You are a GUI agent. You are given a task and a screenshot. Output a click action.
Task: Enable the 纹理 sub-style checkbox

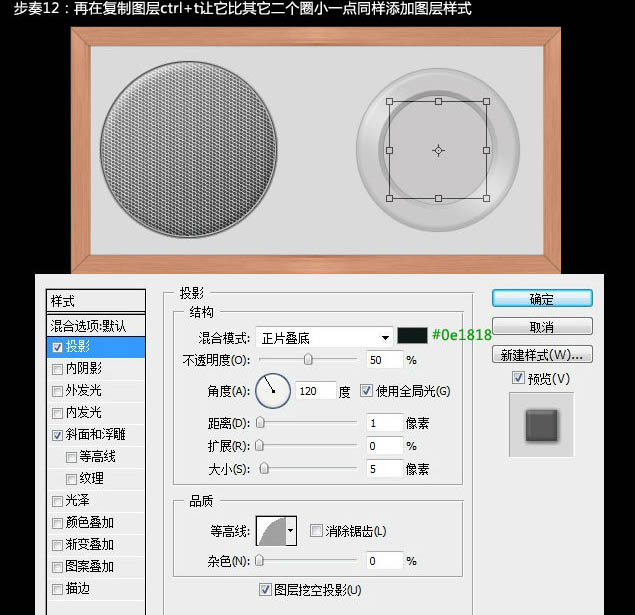coord(71,479)
